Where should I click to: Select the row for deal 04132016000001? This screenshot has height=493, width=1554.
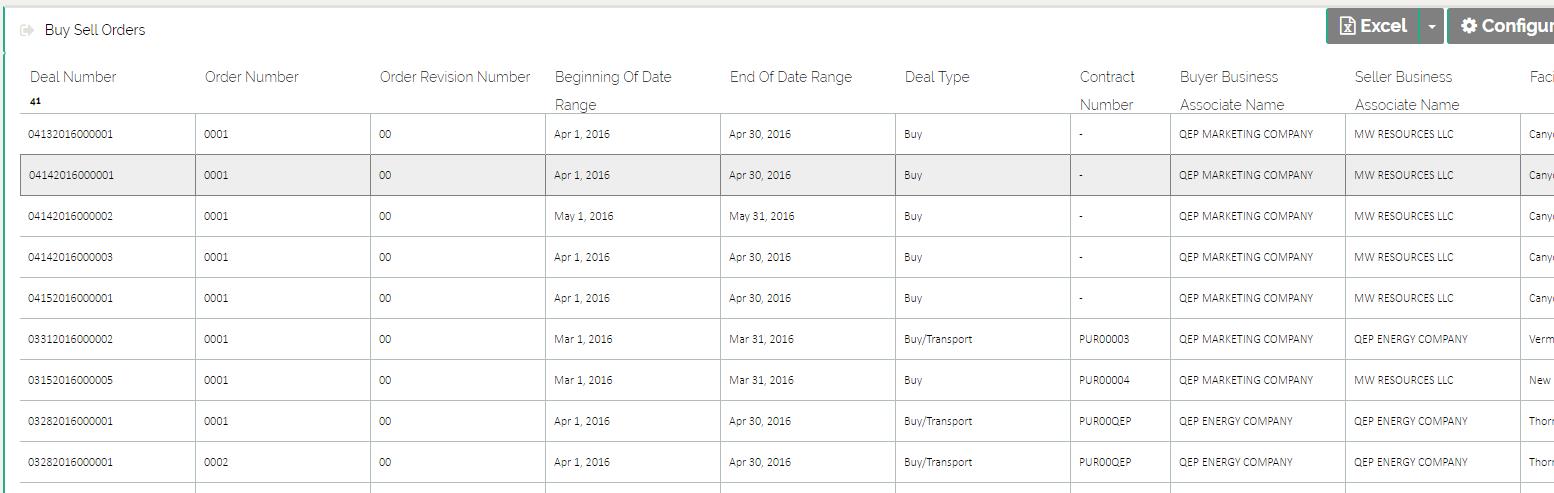[x=71, y=134]
